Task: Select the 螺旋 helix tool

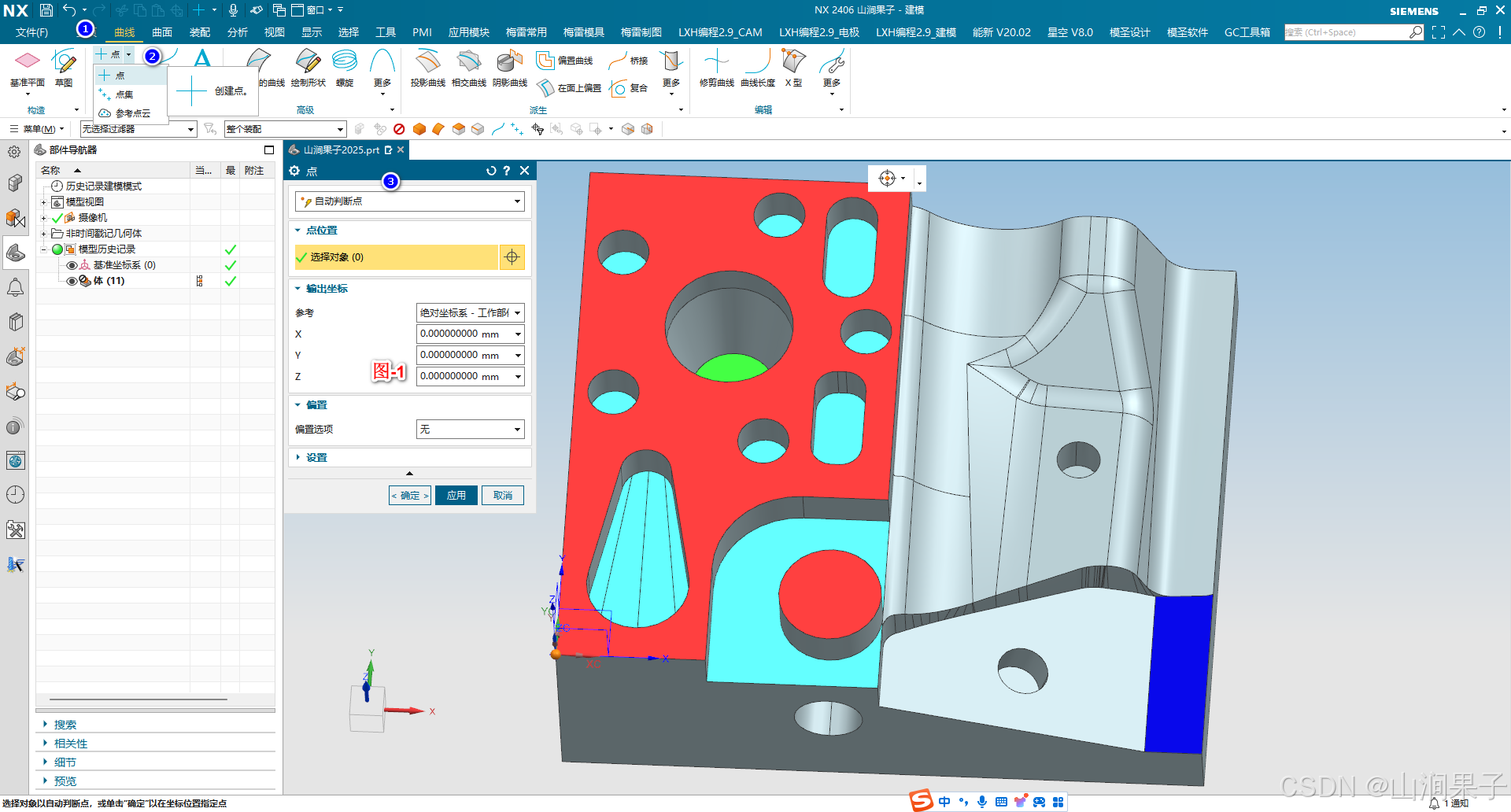Action: click(345, 68)
